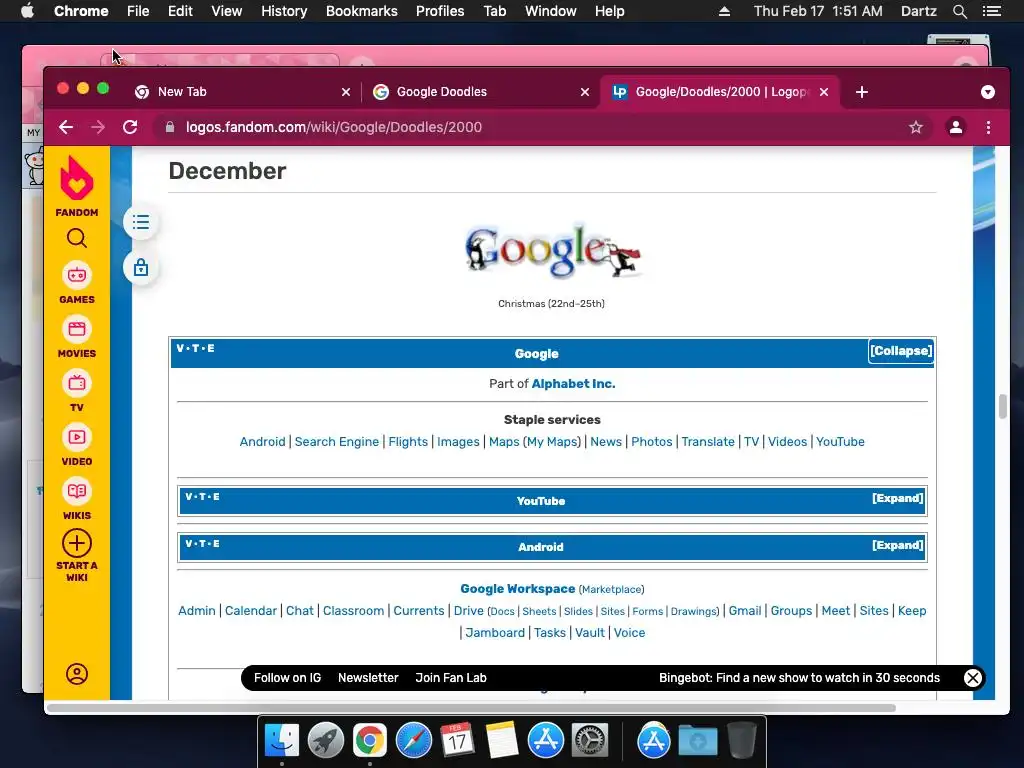
Task: Open Chrome from the Dock
Action: pyautogui.click(x=370, y=741)
